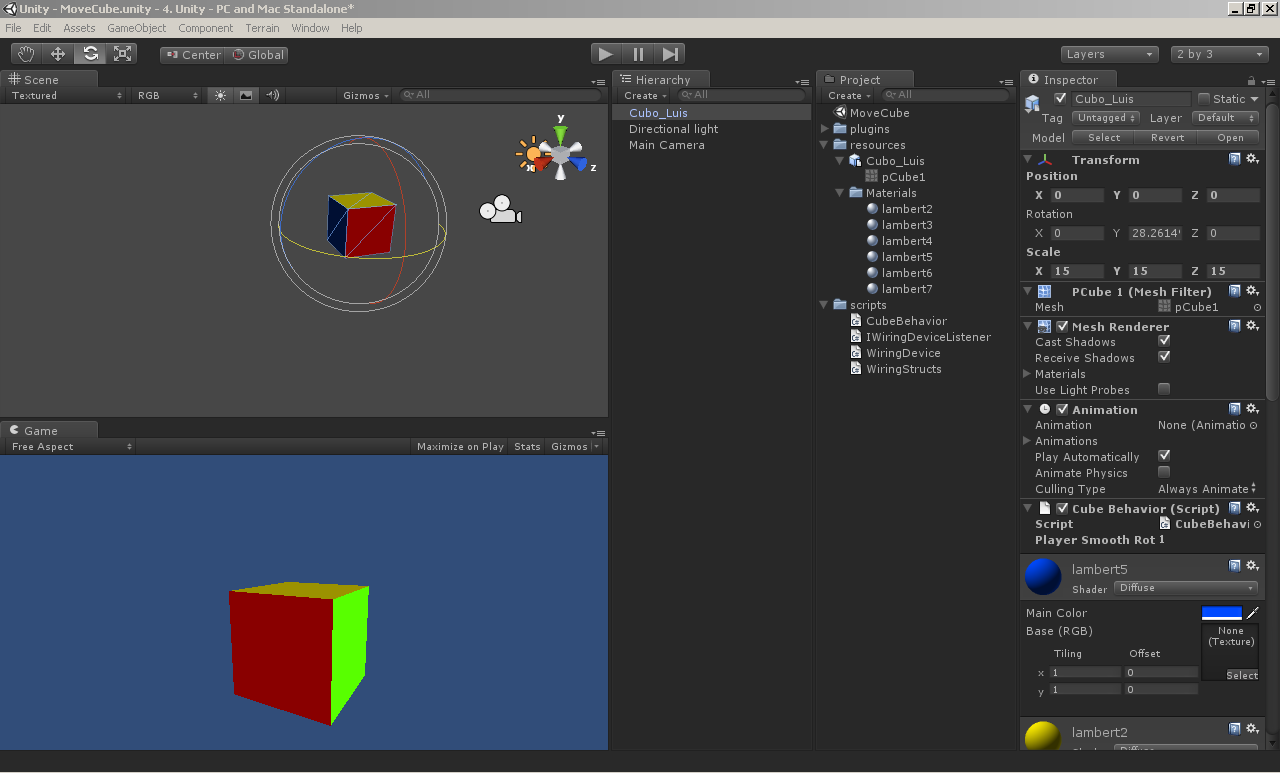Screen dimensions: 1280x773
Task: Collapse the Materials folder in Project
Action: tap(840, 193)
